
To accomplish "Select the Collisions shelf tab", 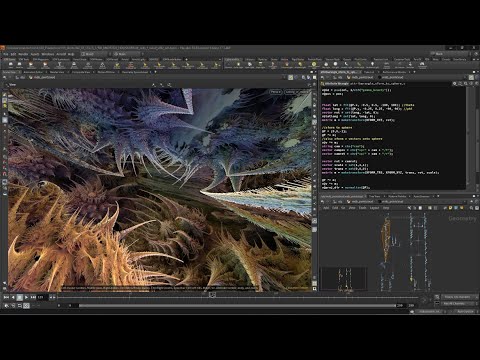I will click(250, 59).
